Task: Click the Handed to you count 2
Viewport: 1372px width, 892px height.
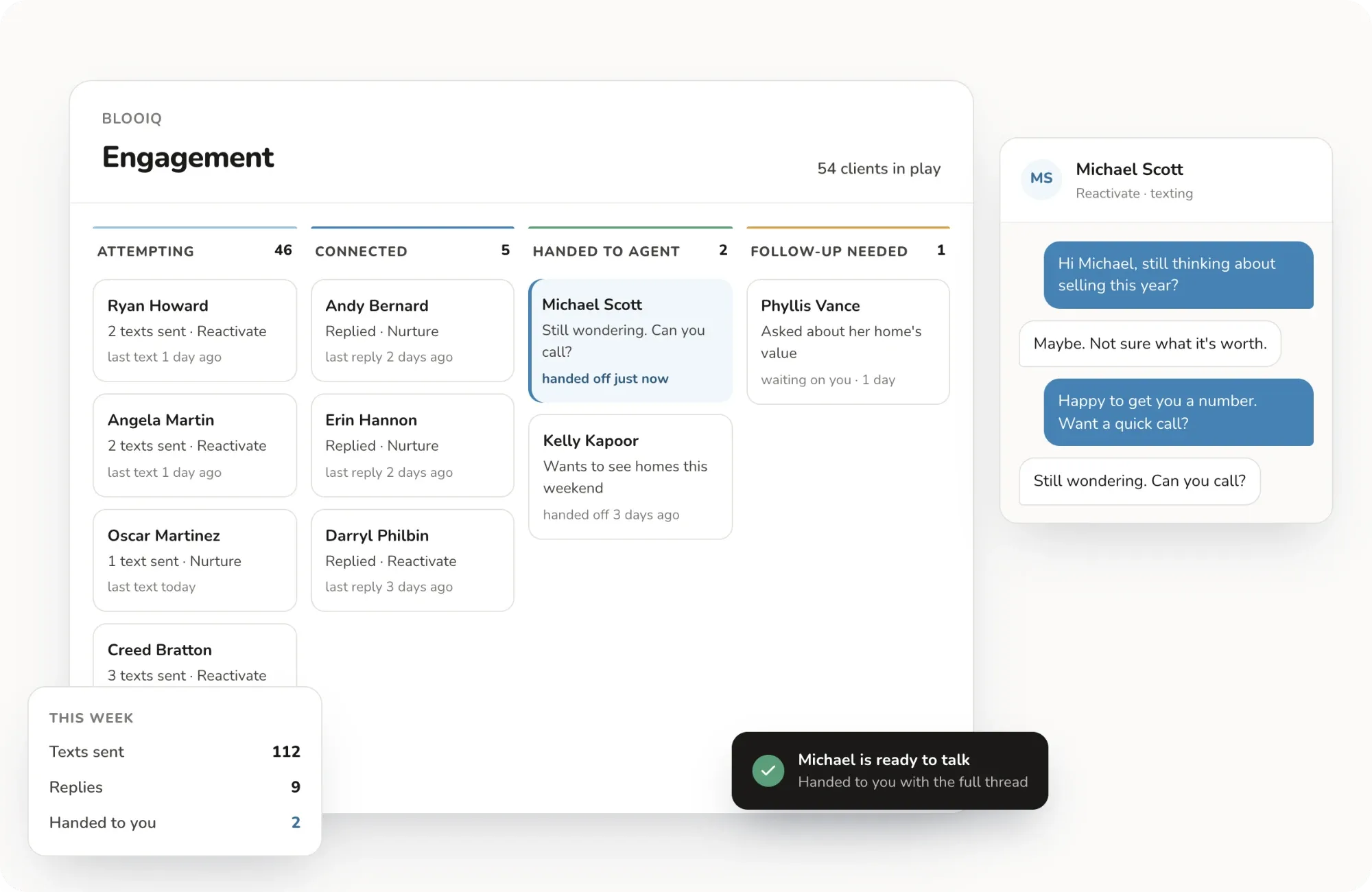Action: coord(296,823)
